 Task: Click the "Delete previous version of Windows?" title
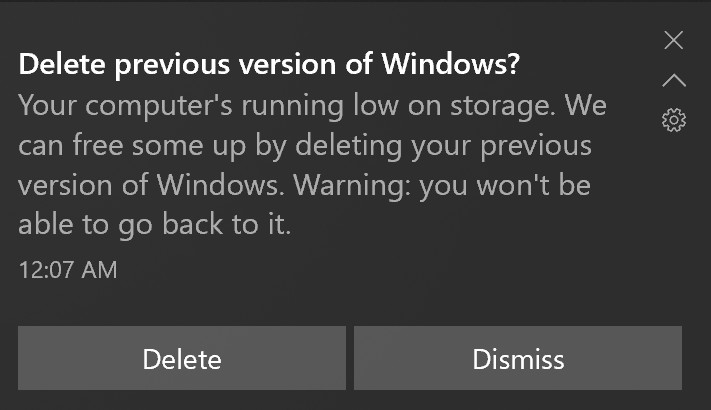tap(269, 65)
